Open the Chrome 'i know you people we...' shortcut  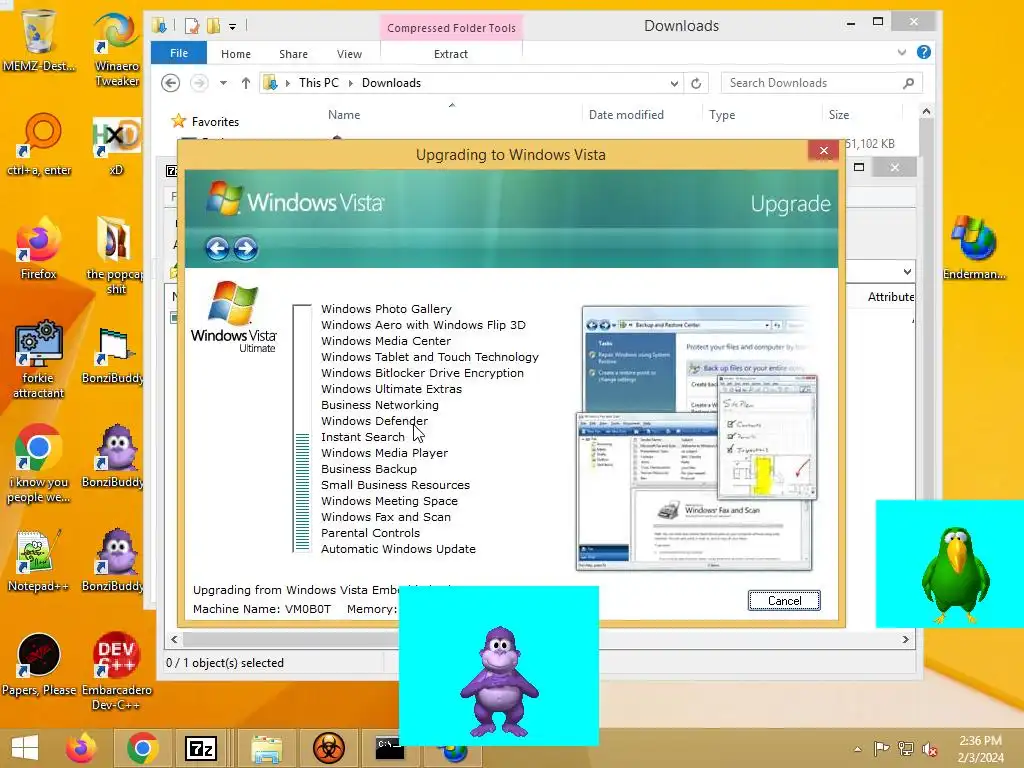[x=39, y=464]
